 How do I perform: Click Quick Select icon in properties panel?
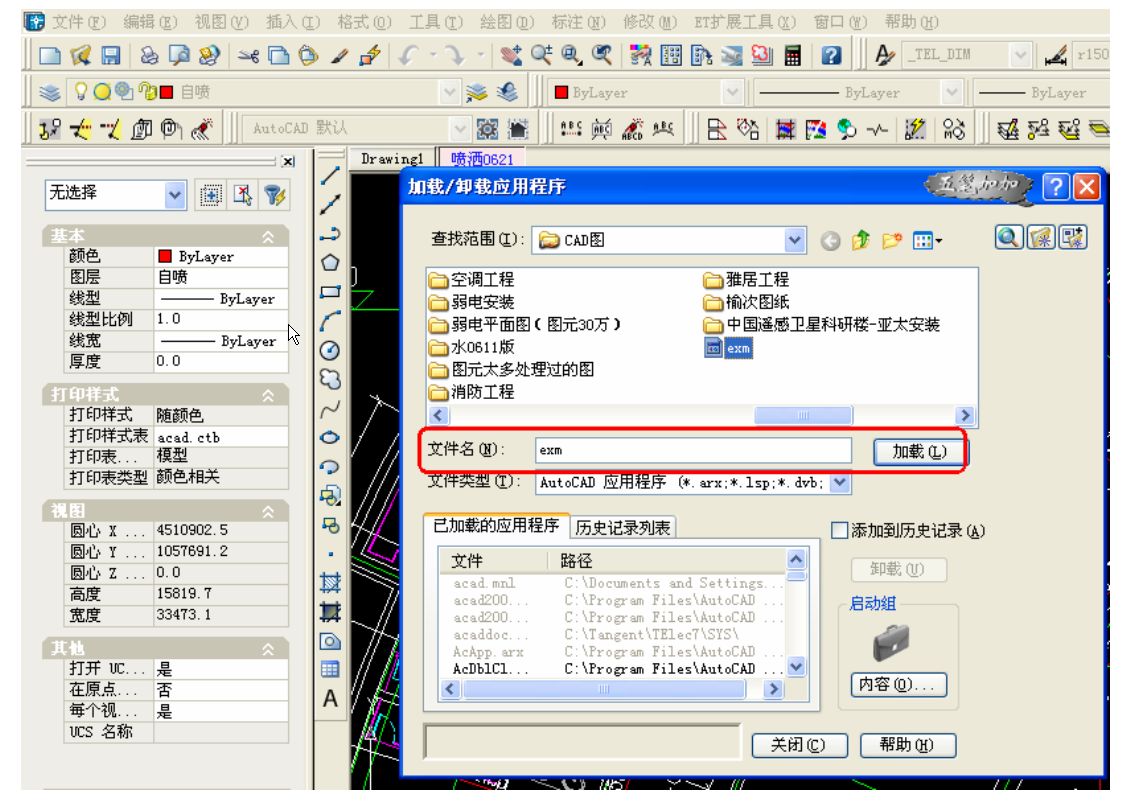pos(276,195)
